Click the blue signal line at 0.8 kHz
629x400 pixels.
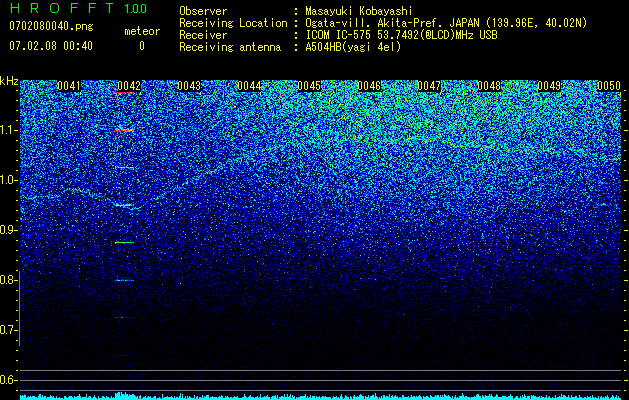124,280
